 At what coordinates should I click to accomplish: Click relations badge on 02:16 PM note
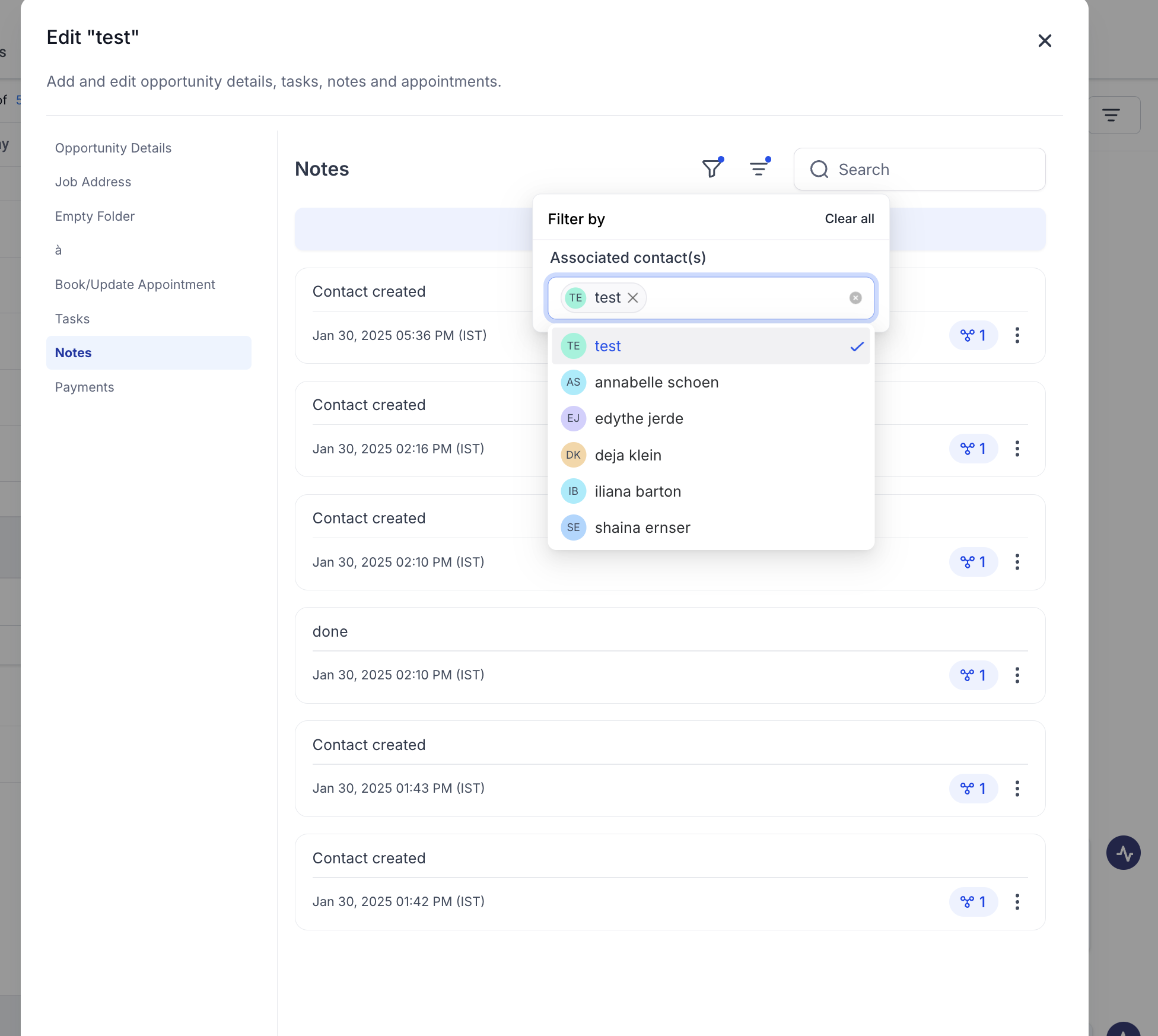[973, 449]
